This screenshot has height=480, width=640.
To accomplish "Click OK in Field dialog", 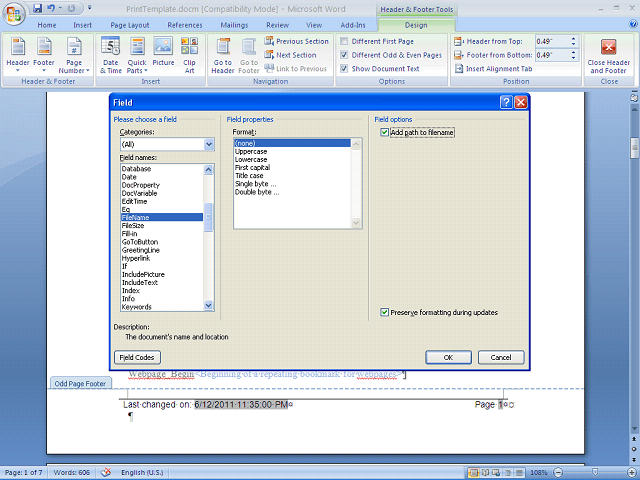I will pos(448,357).
